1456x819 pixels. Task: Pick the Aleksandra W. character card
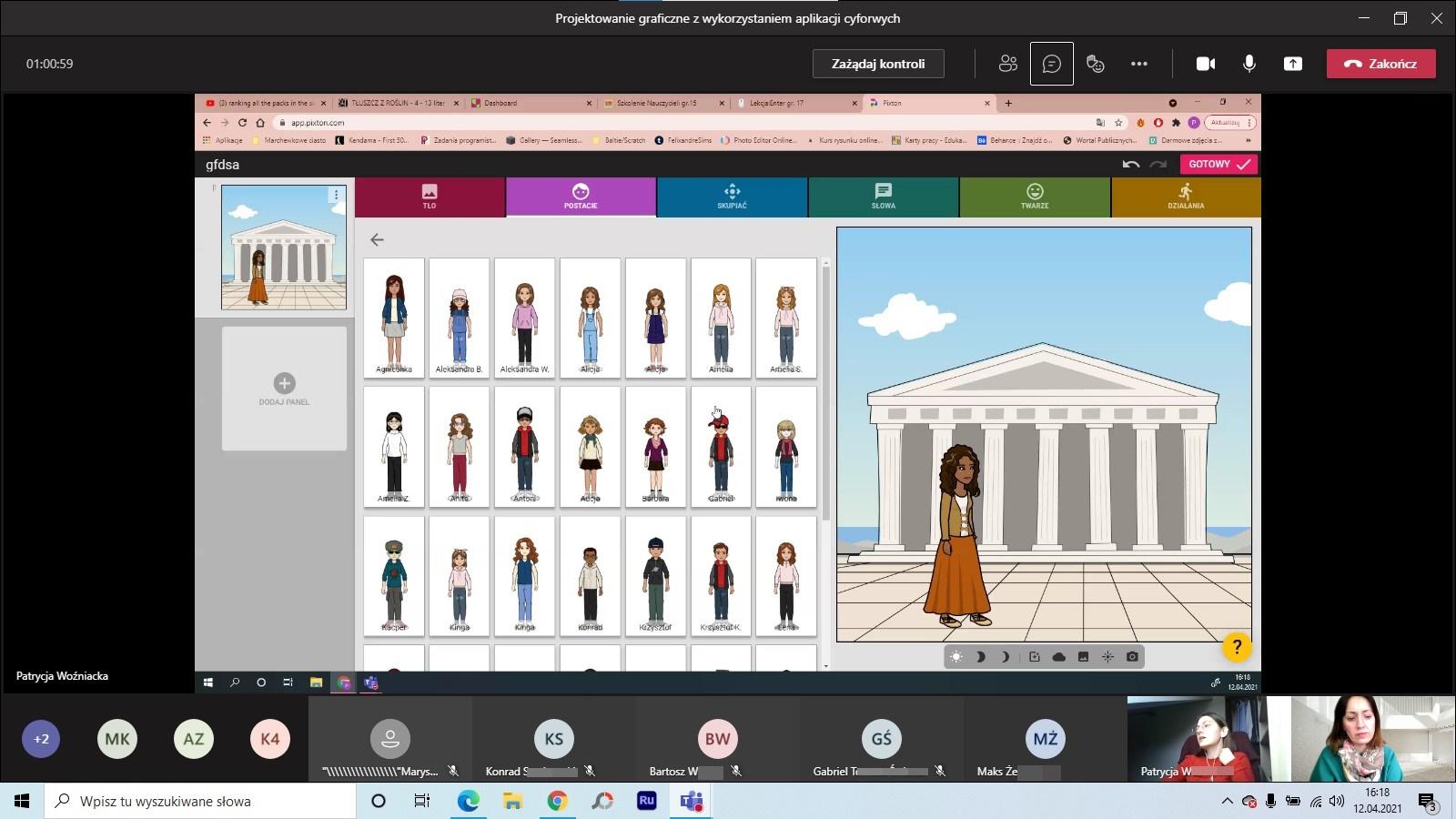[x=525, y=318]
